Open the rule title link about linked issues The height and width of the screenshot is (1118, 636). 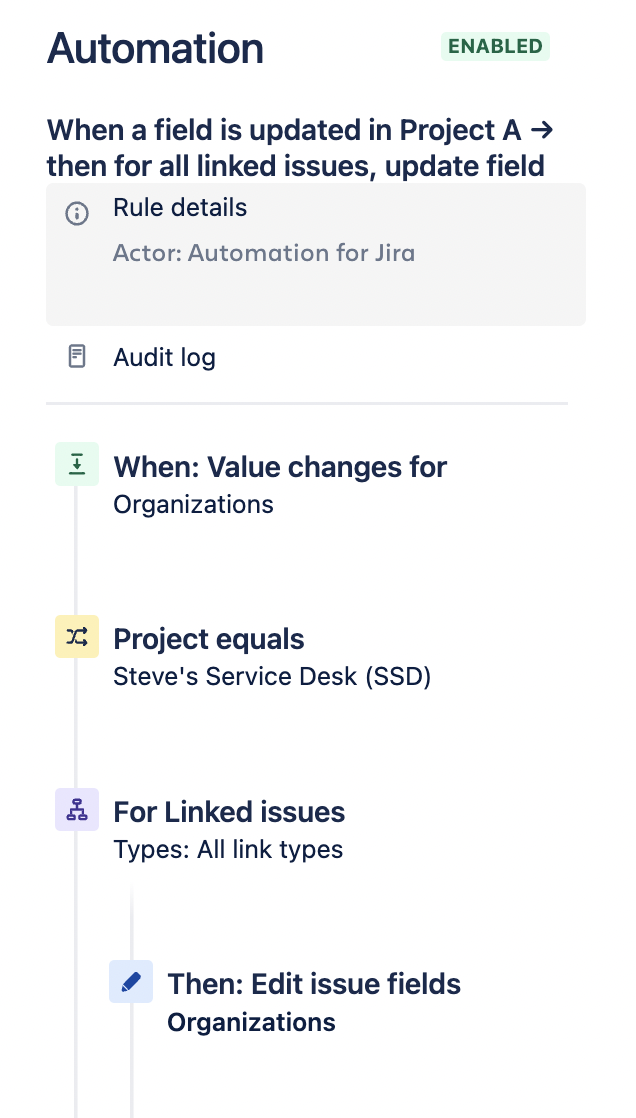[298, 148]
